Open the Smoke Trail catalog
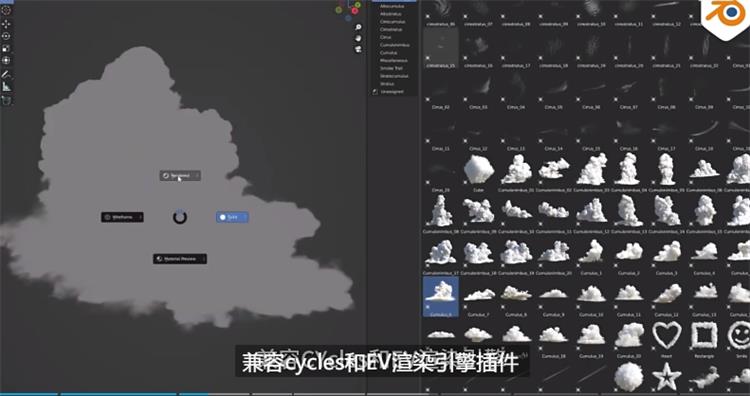The height and width of the screenshot is (396, 750). point(391,68)
